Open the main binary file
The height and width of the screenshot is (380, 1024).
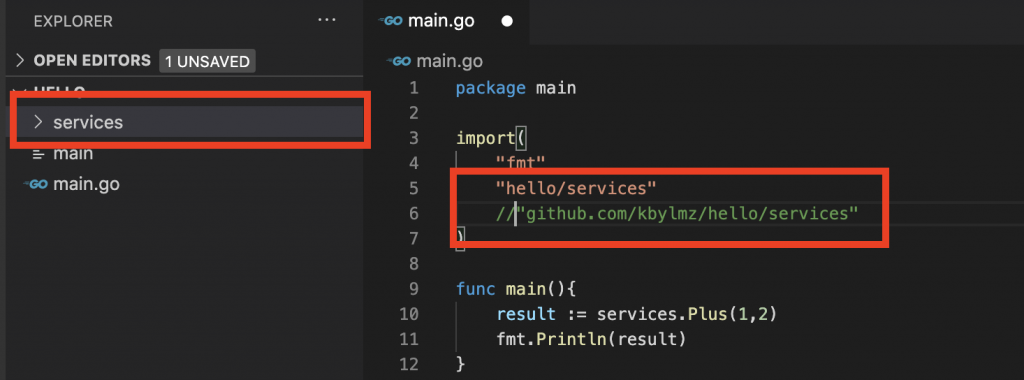73,153
